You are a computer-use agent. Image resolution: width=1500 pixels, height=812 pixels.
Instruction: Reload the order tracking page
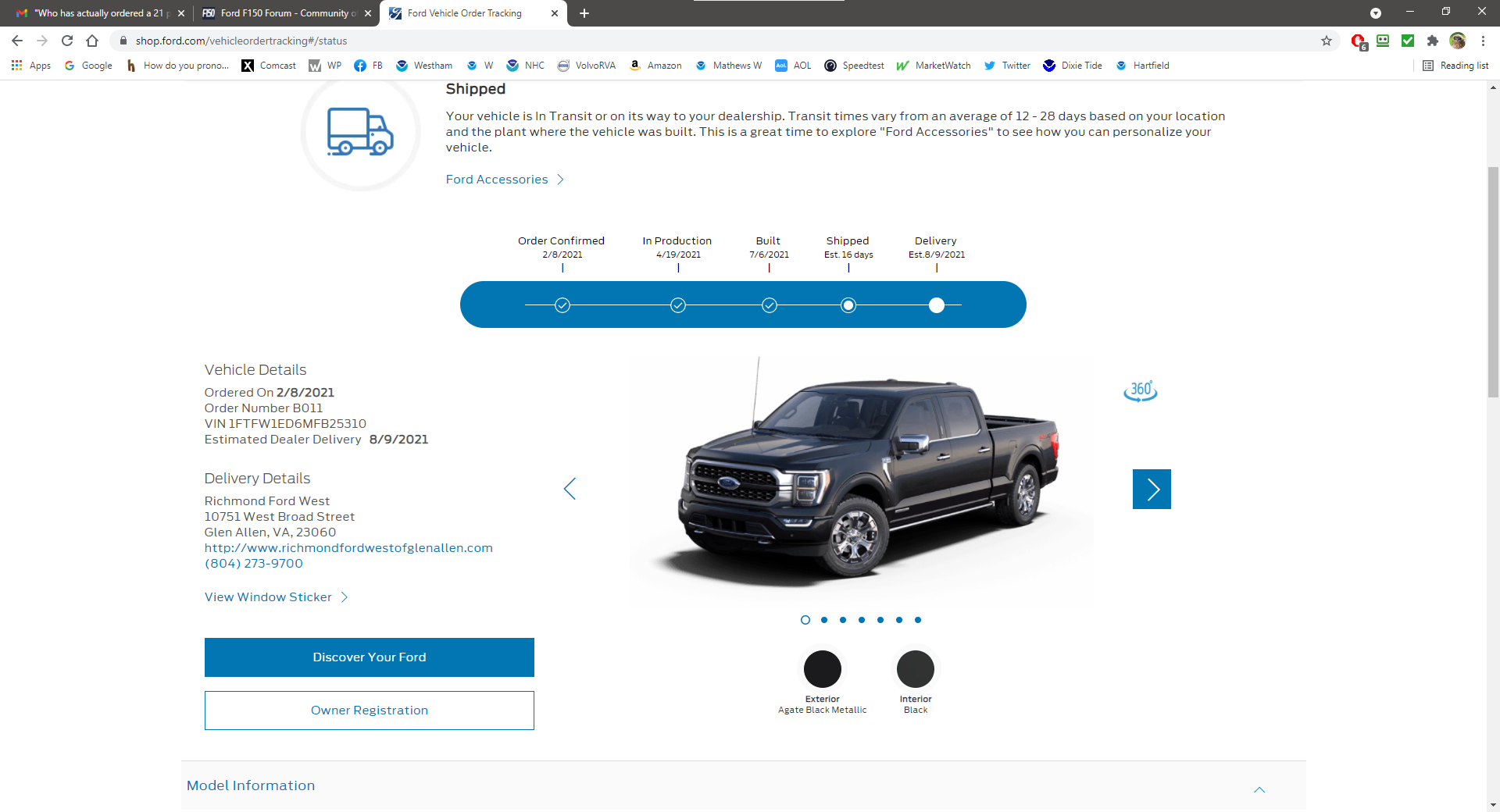click(67, 41)
